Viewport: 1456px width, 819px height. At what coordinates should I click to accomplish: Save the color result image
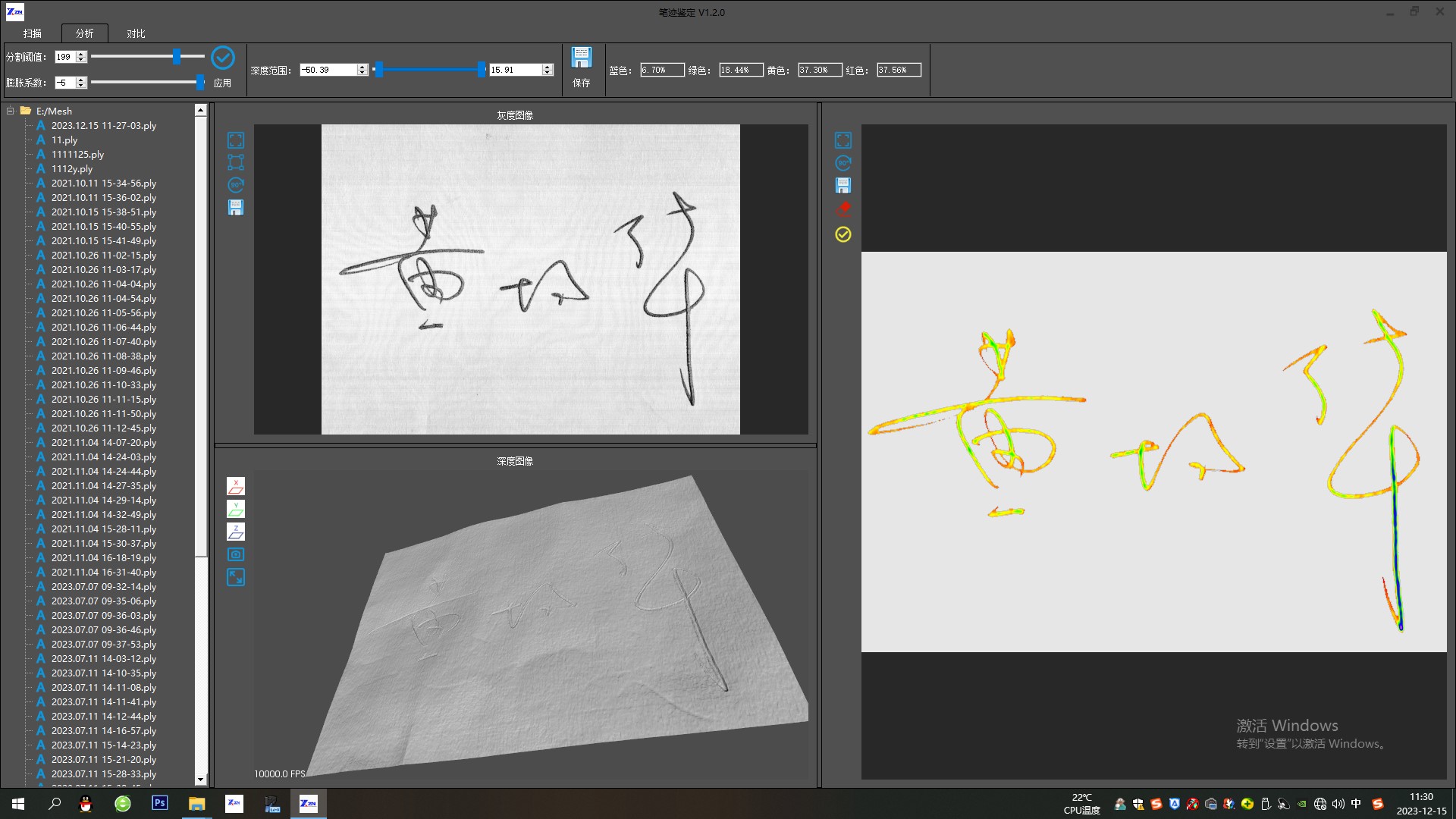tap(843, 185)
